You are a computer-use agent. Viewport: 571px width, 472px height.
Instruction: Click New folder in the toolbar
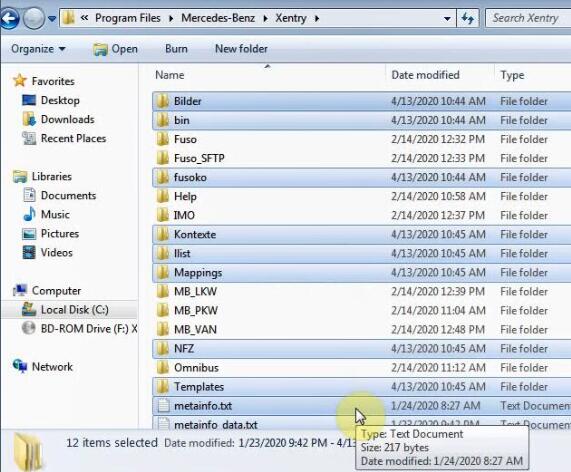[x=241, y=49]
